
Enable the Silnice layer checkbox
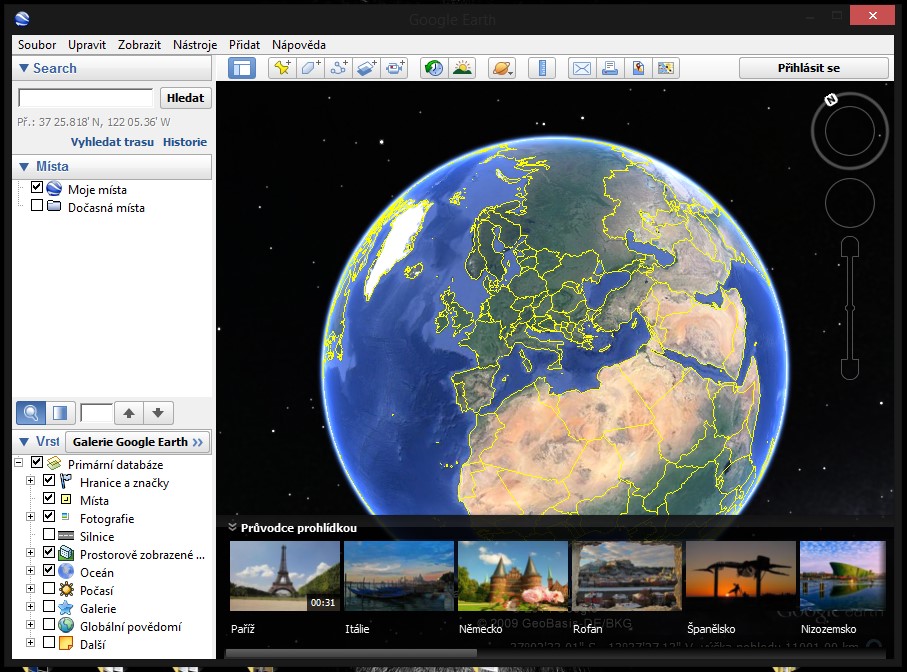(x=49, y=536)
